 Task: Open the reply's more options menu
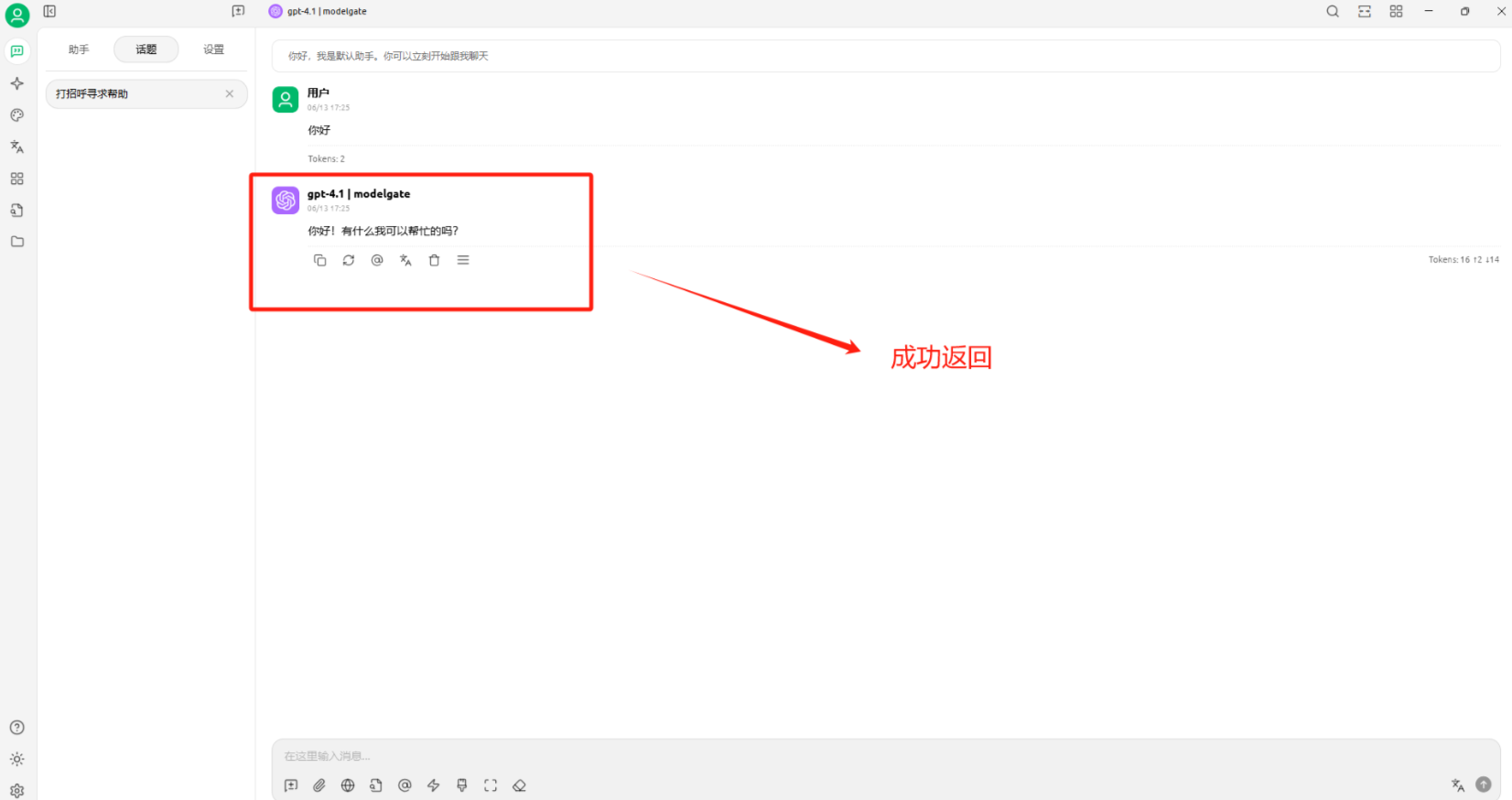pos(463,261)
